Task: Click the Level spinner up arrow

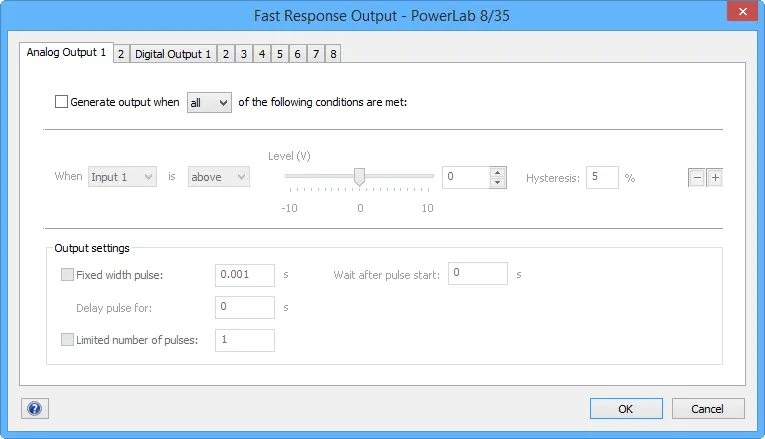Action: point(498,171)
